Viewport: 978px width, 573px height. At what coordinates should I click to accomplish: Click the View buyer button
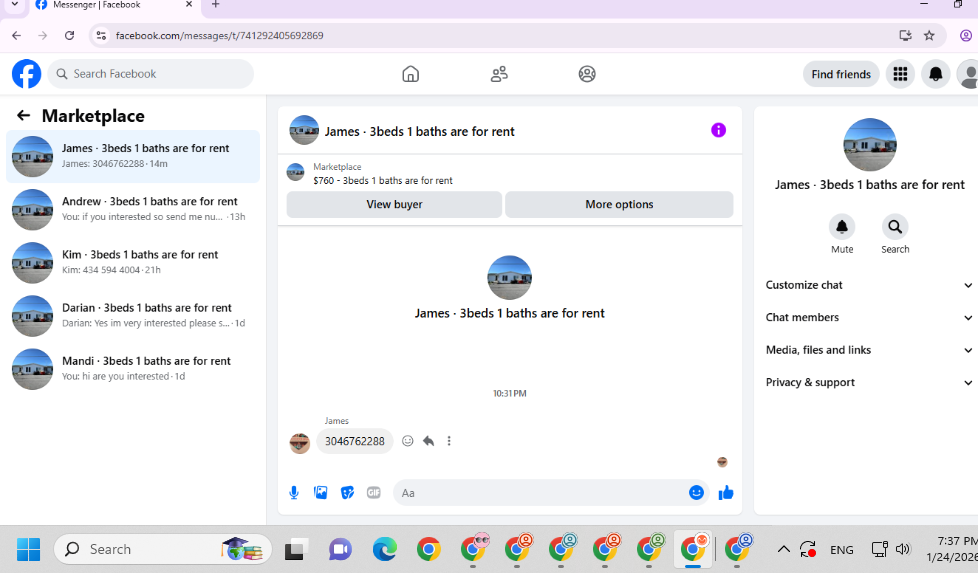[394, 205]
